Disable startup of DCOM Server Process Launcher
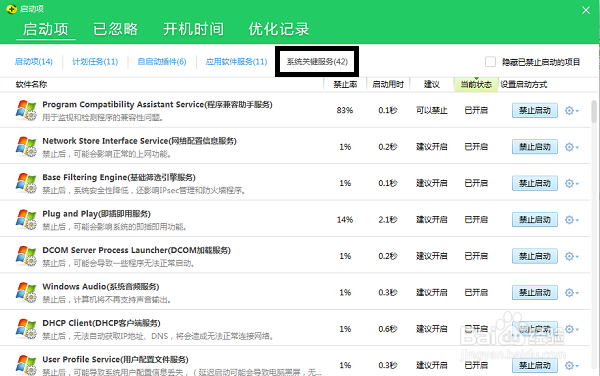Viewport: 600px width, 376px height. [535, 256]
